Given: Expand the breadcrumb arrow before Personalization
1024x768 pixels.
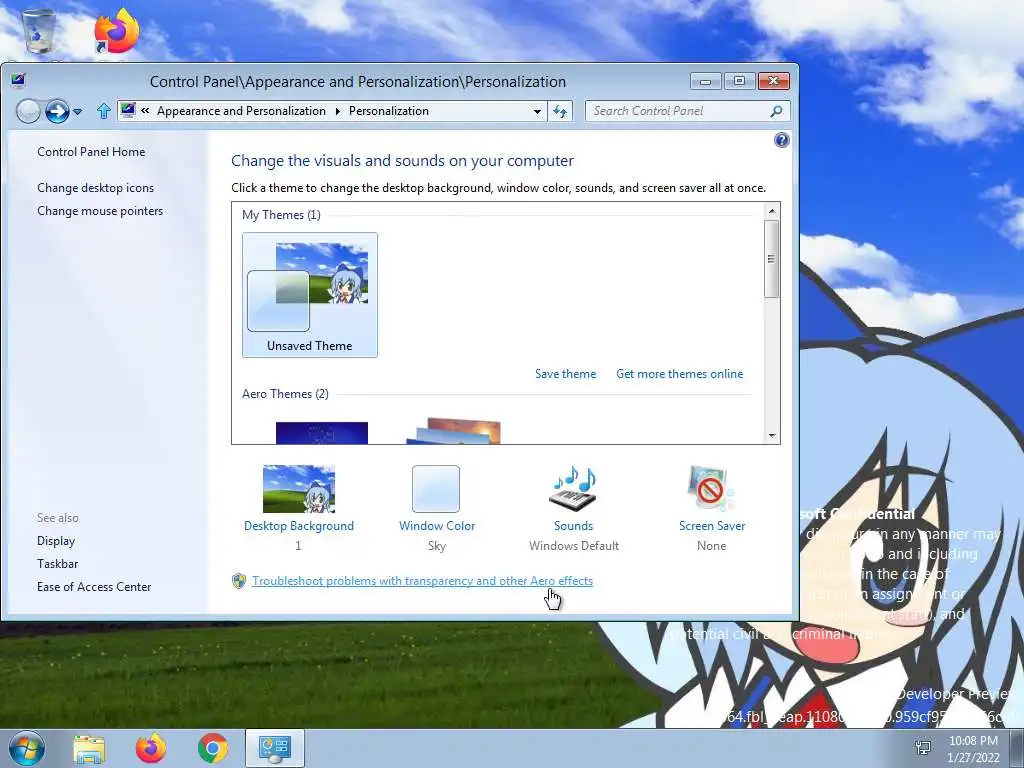Looking at the screenshot, I should click(338, 112).
